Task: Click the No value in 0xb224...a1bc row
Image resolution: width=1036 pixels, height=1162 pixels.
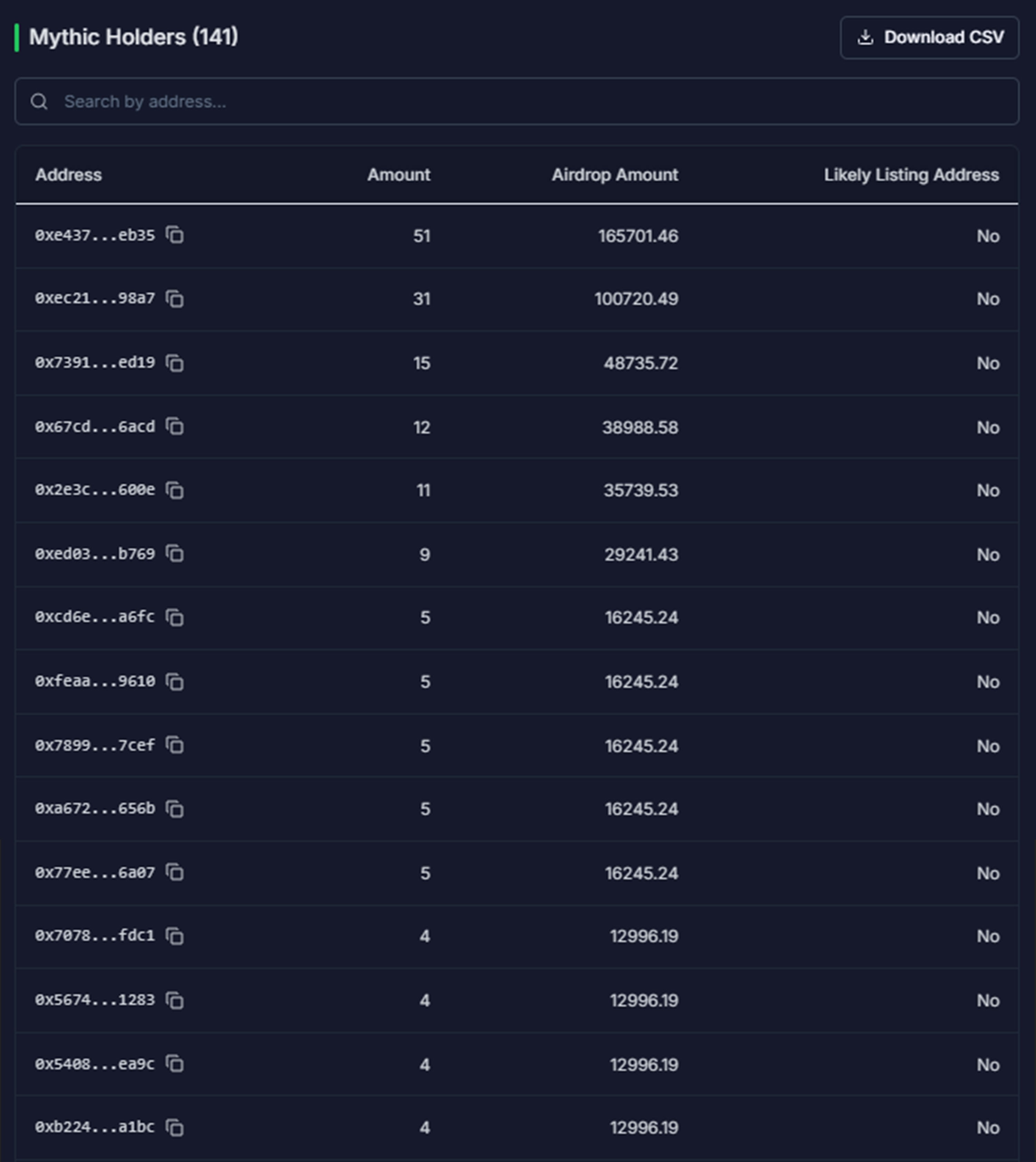Action: point(988,1128)
